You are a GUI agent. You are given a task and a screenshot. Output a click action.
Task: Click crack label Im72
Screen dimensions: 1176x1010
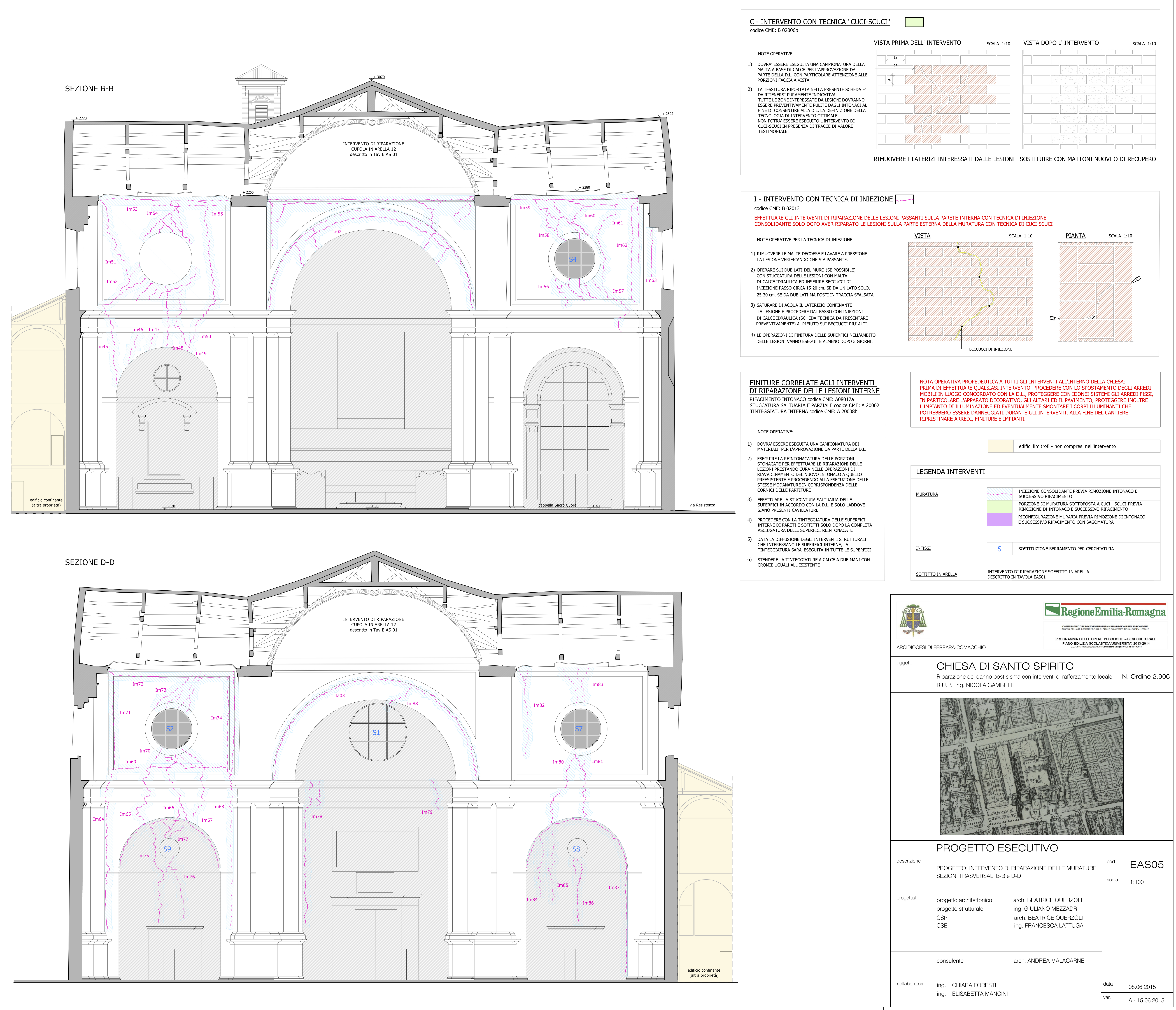(x=138, y=684)
